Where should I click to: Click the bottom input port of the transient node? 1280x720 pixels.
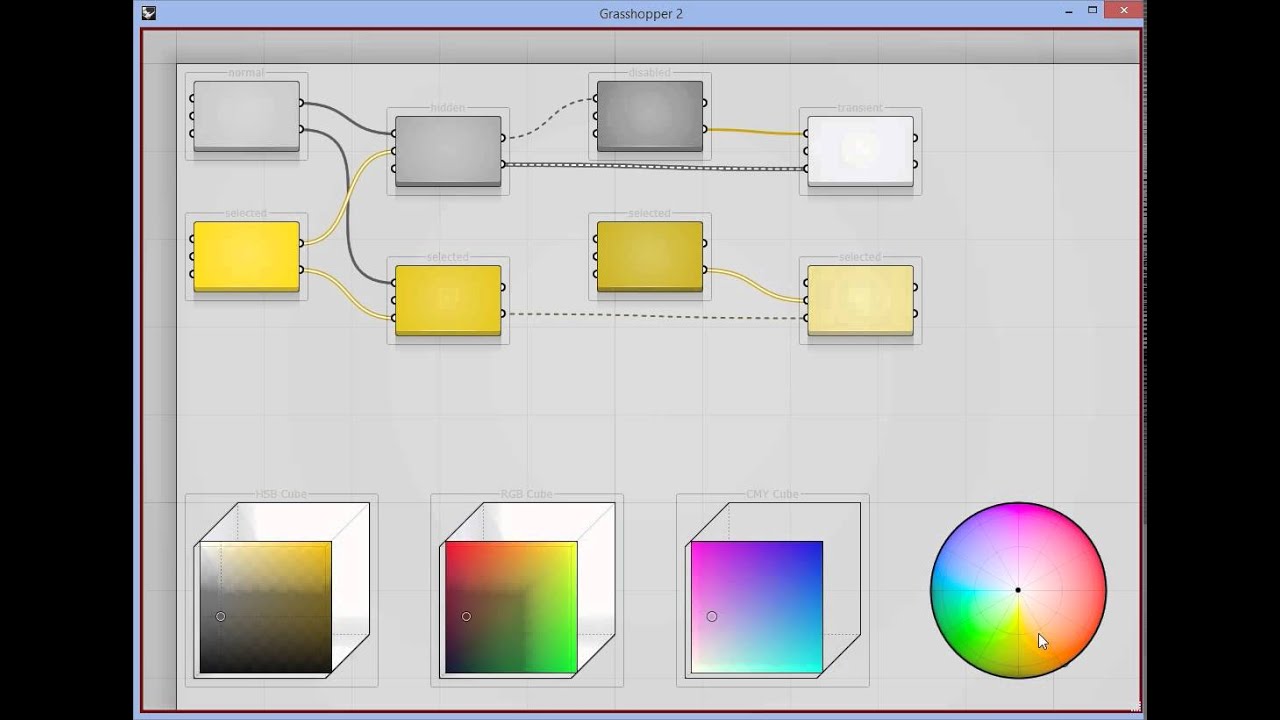807,169
